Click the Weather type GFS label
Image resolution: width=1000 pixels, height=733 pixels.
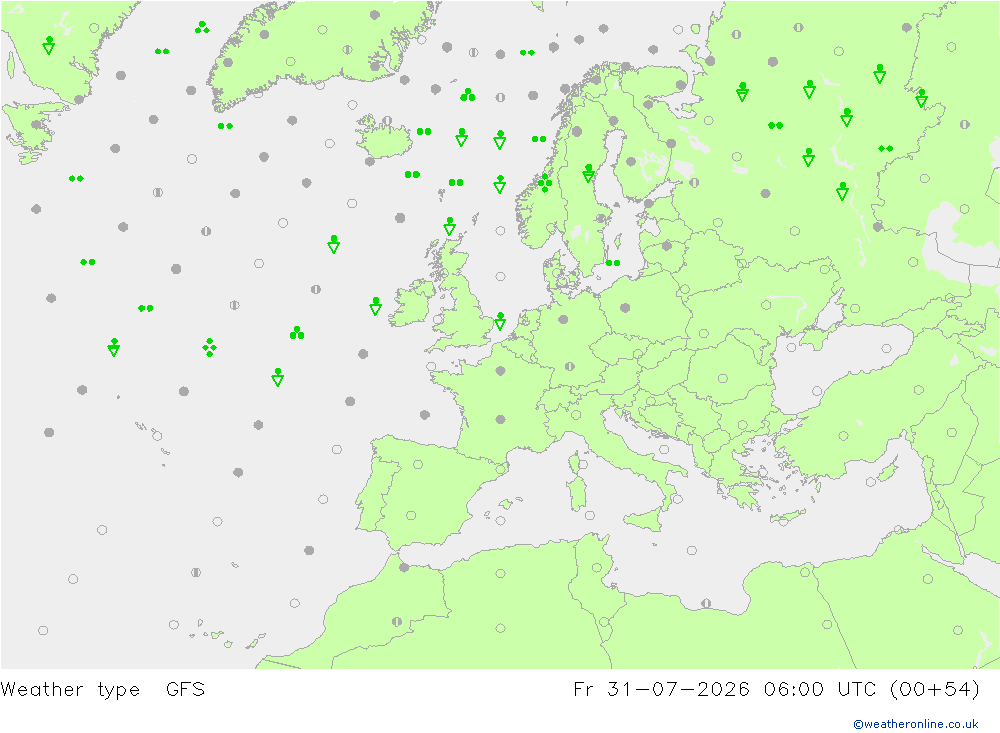[x=103, y=690]
